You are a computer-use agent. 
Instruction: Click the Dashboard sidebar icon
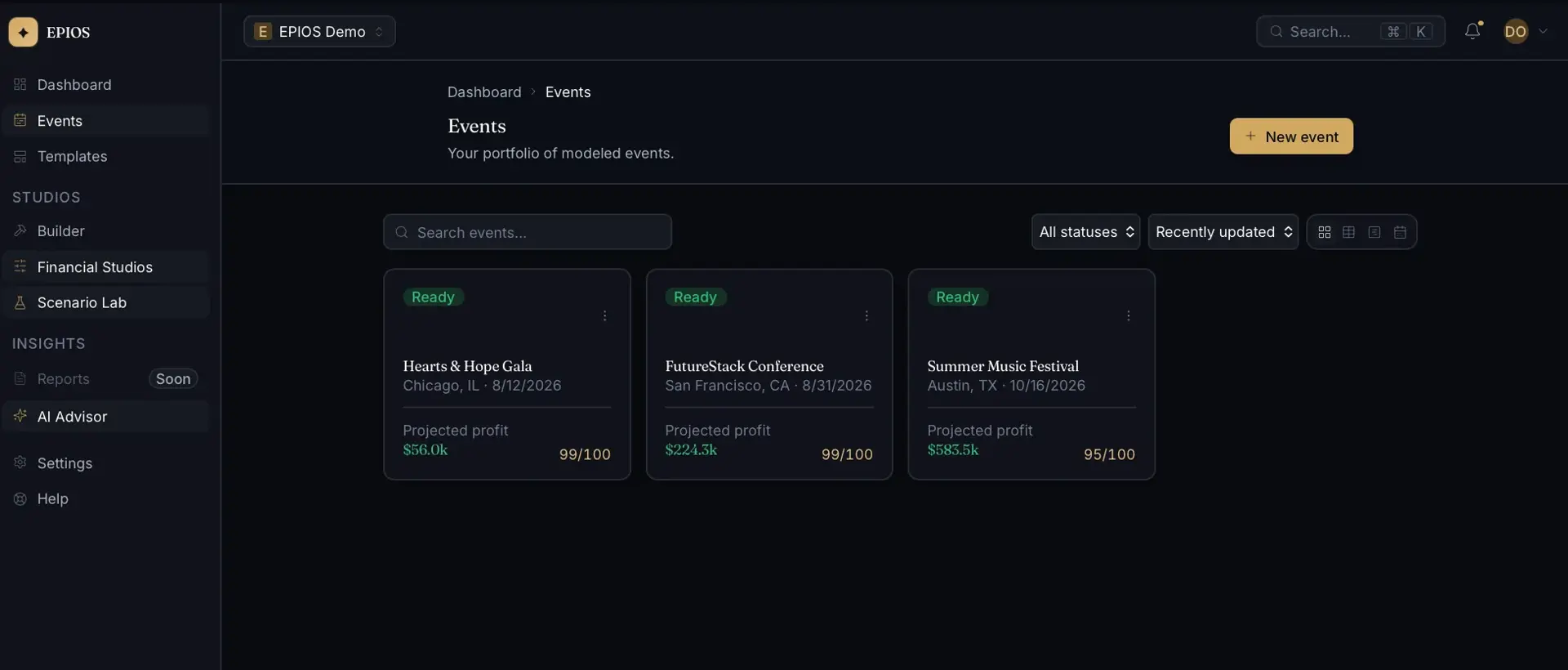[x=20, y=84]
